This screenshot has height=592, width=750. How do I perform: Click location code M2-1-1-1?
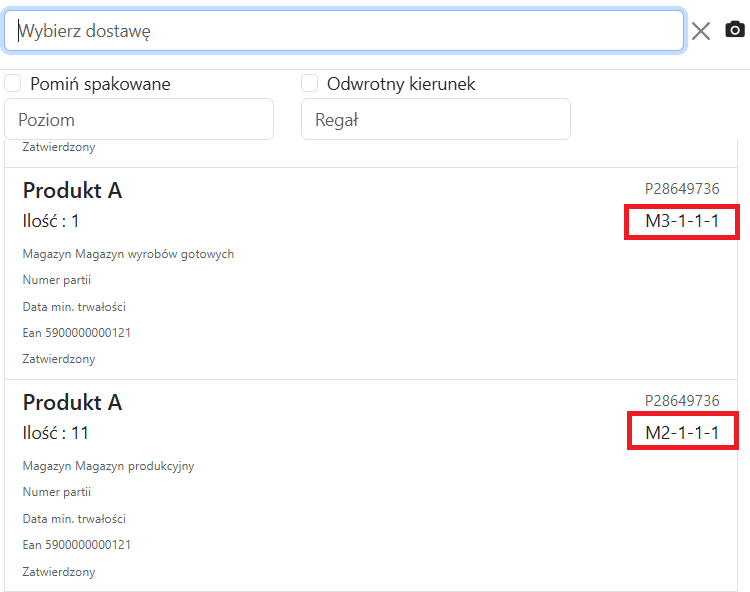tap(682, 433)
